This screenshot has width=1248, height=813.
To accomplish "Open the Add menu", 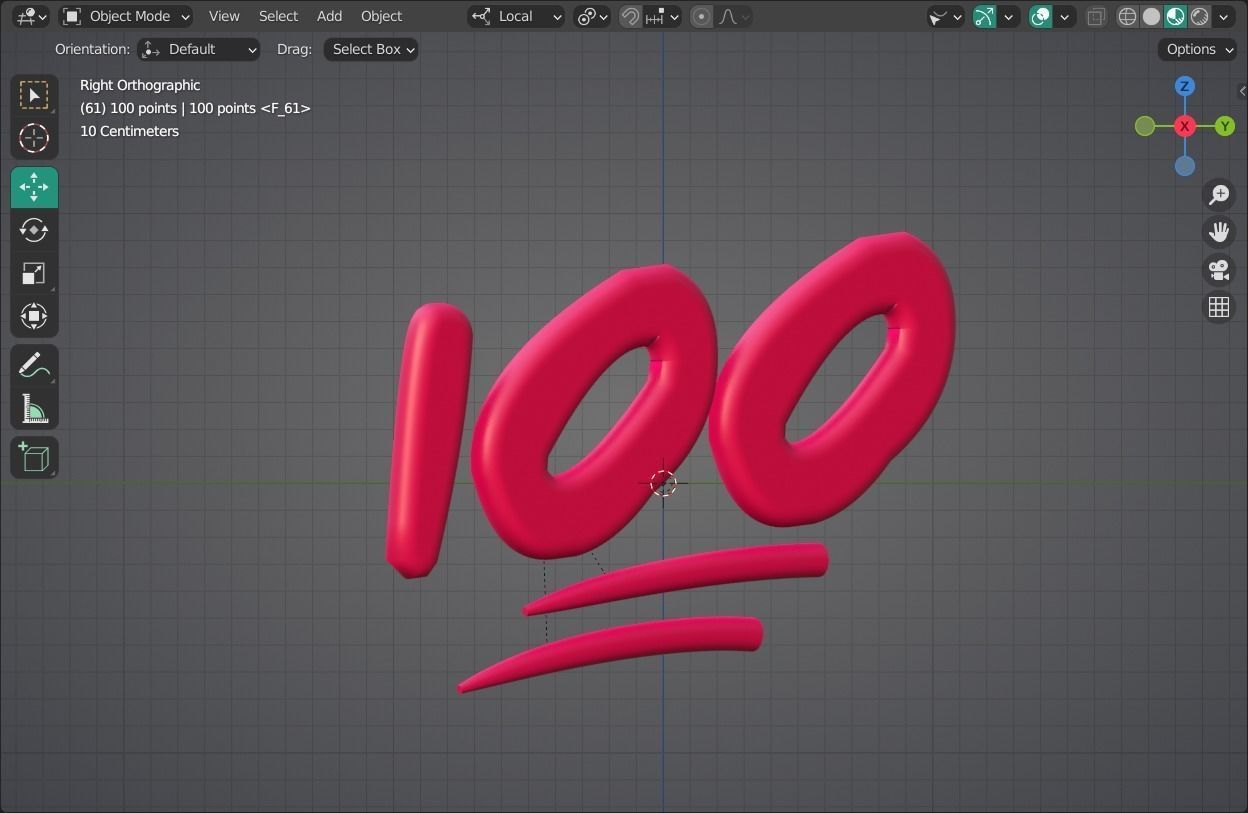I will (x=329, y=16).
